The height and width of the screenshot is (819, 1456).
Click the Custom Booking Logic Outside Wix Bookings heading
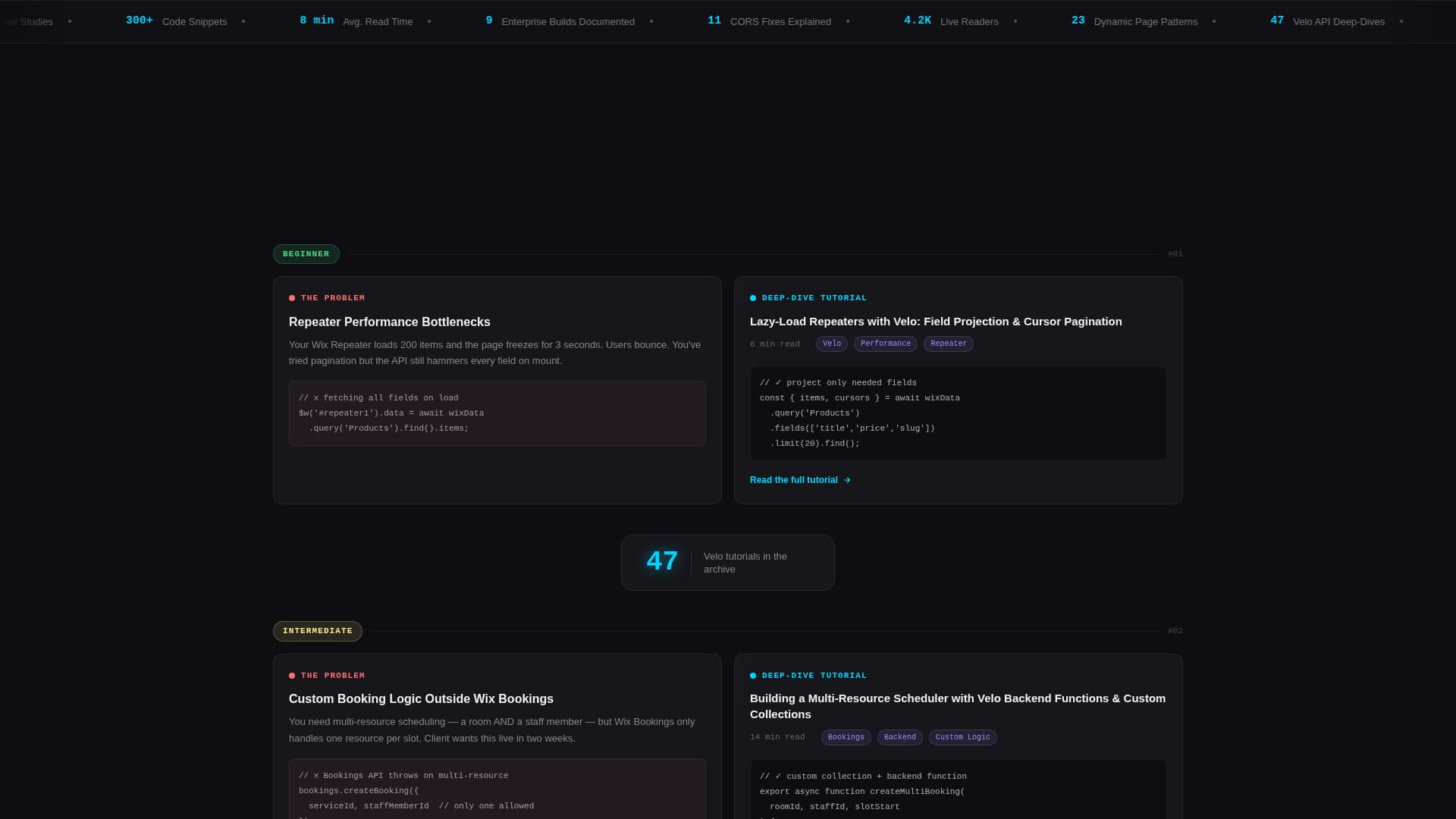(421, 699)
